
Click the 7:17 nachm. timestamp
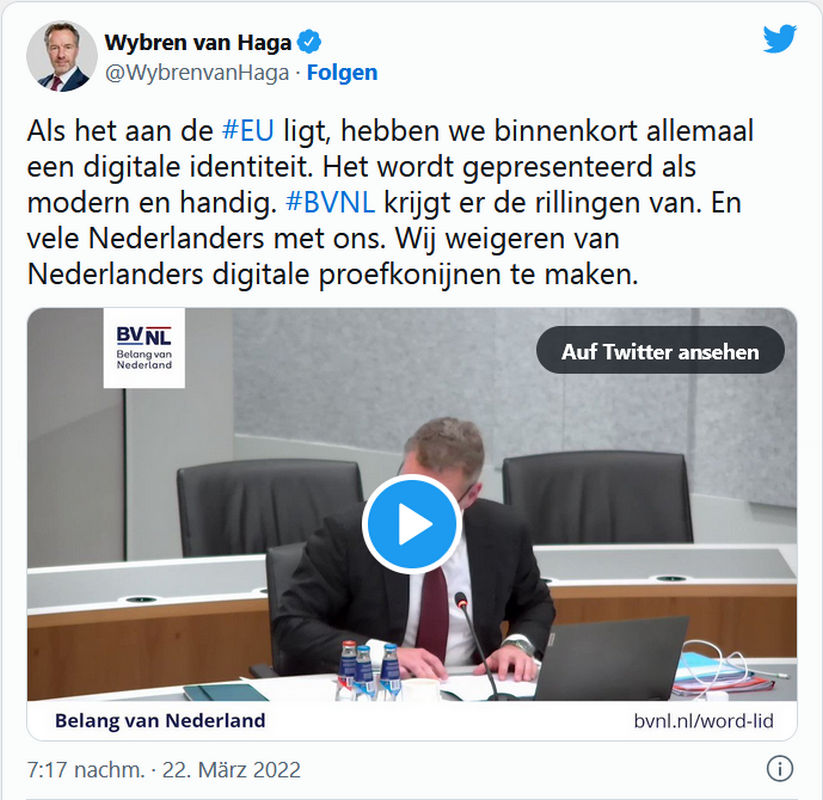click(86, 770)
